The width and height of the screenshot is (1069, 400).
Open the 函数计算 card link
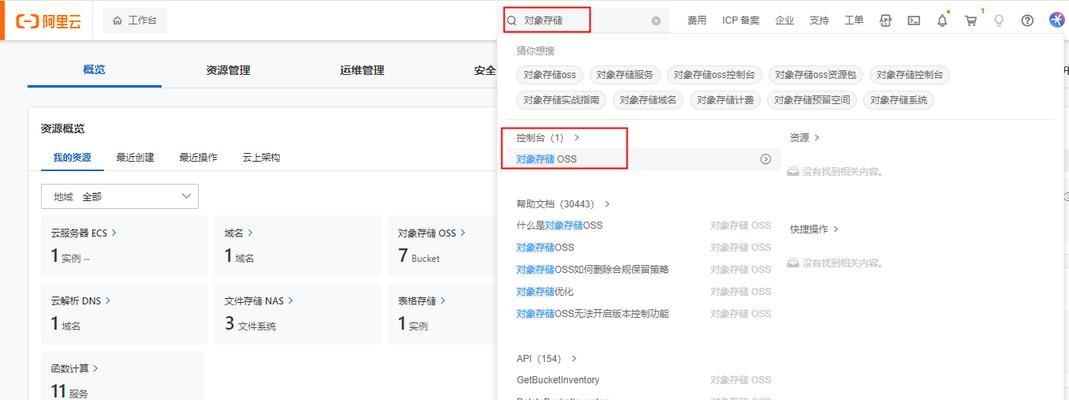point(74,368)
